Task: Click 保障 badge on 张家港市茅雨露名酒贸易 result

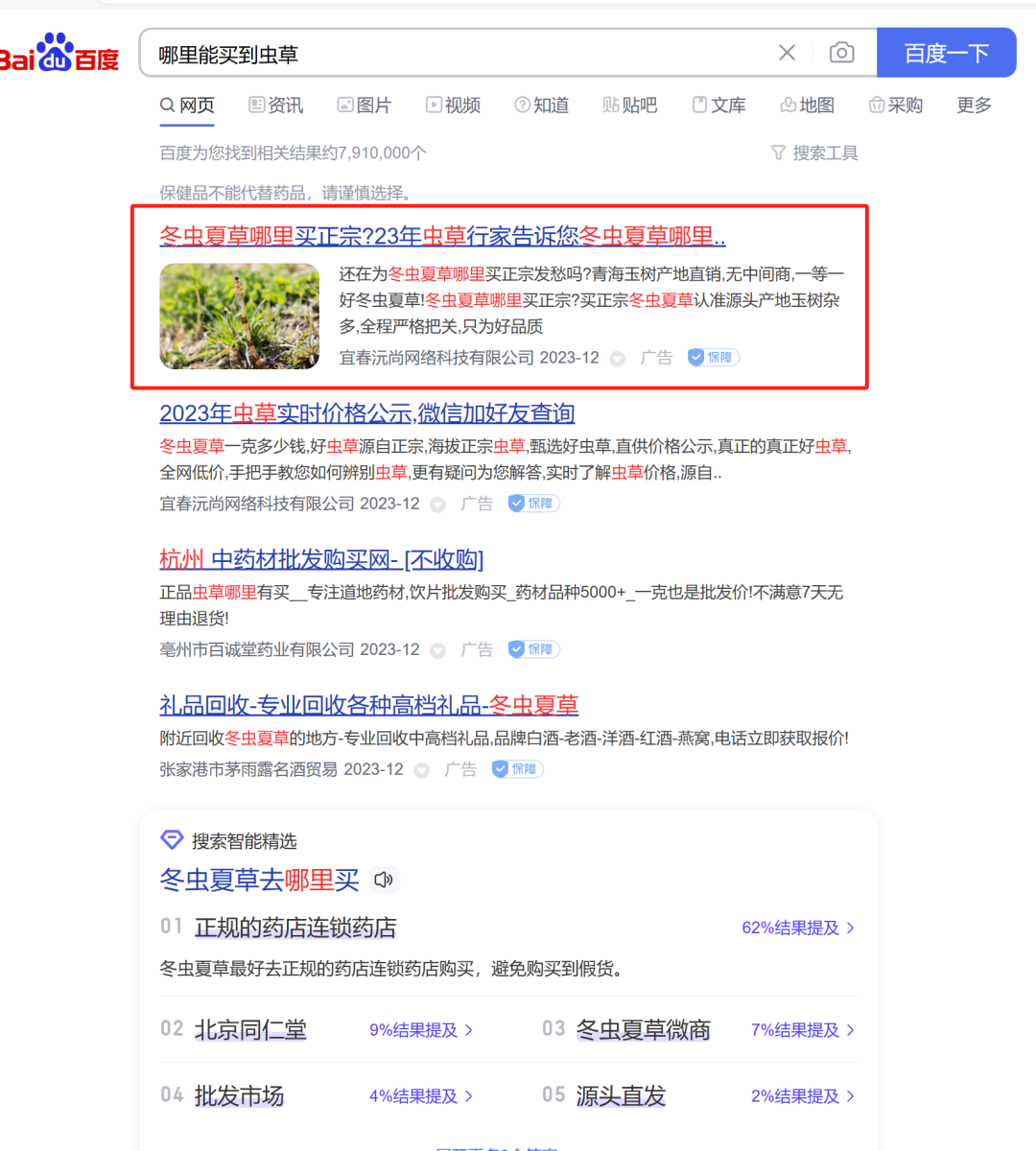Action: point(517,769)
